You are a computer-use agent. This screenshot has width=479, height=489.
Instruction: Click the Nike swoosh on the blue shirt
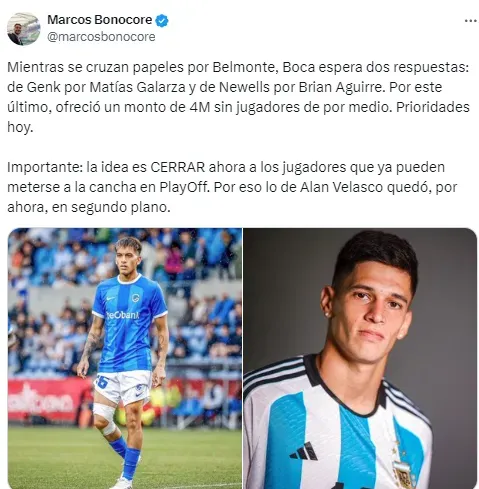tap(111, 299)
